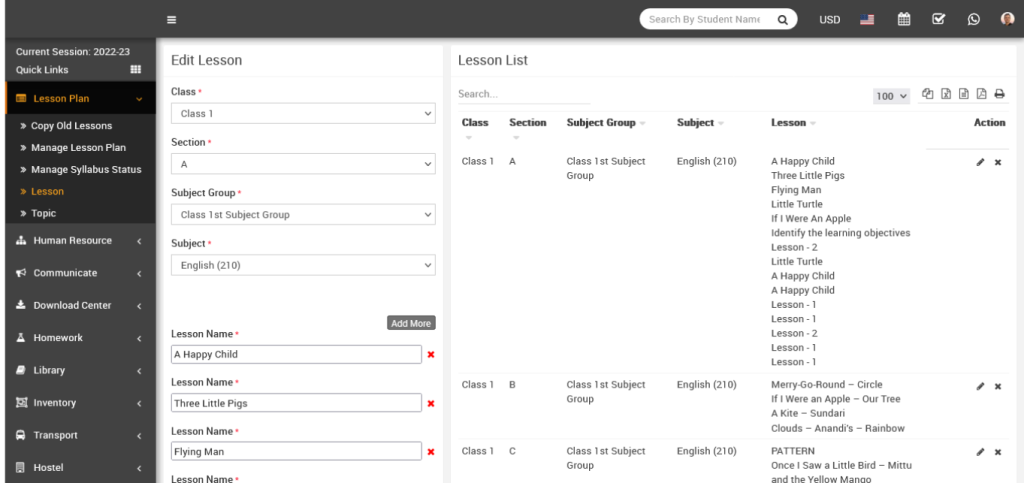Image resolution: width=1024 pixels, height=483 pixels.
Task: Open the Class dropdown
Action: pos(303,114)
